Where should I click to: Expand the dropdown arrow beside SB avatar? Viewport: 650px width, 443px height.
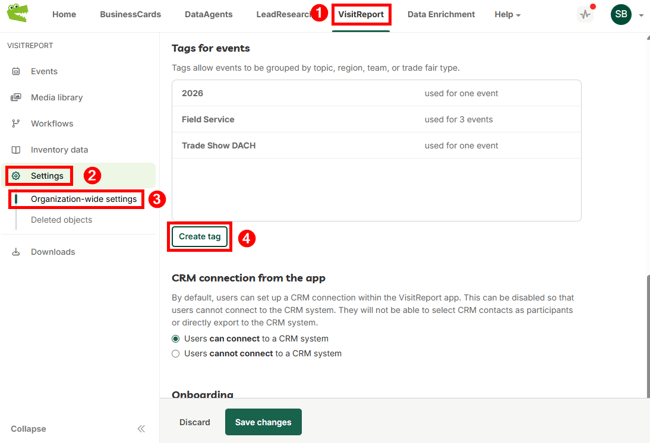641,15
